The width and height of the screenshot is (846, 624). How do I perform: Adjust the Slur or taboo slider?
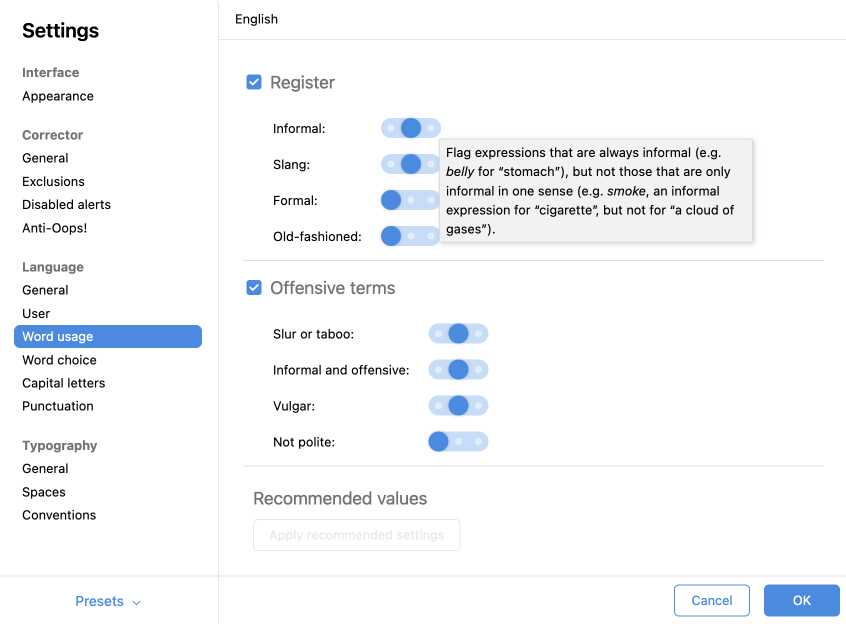[x=458, y=334]
